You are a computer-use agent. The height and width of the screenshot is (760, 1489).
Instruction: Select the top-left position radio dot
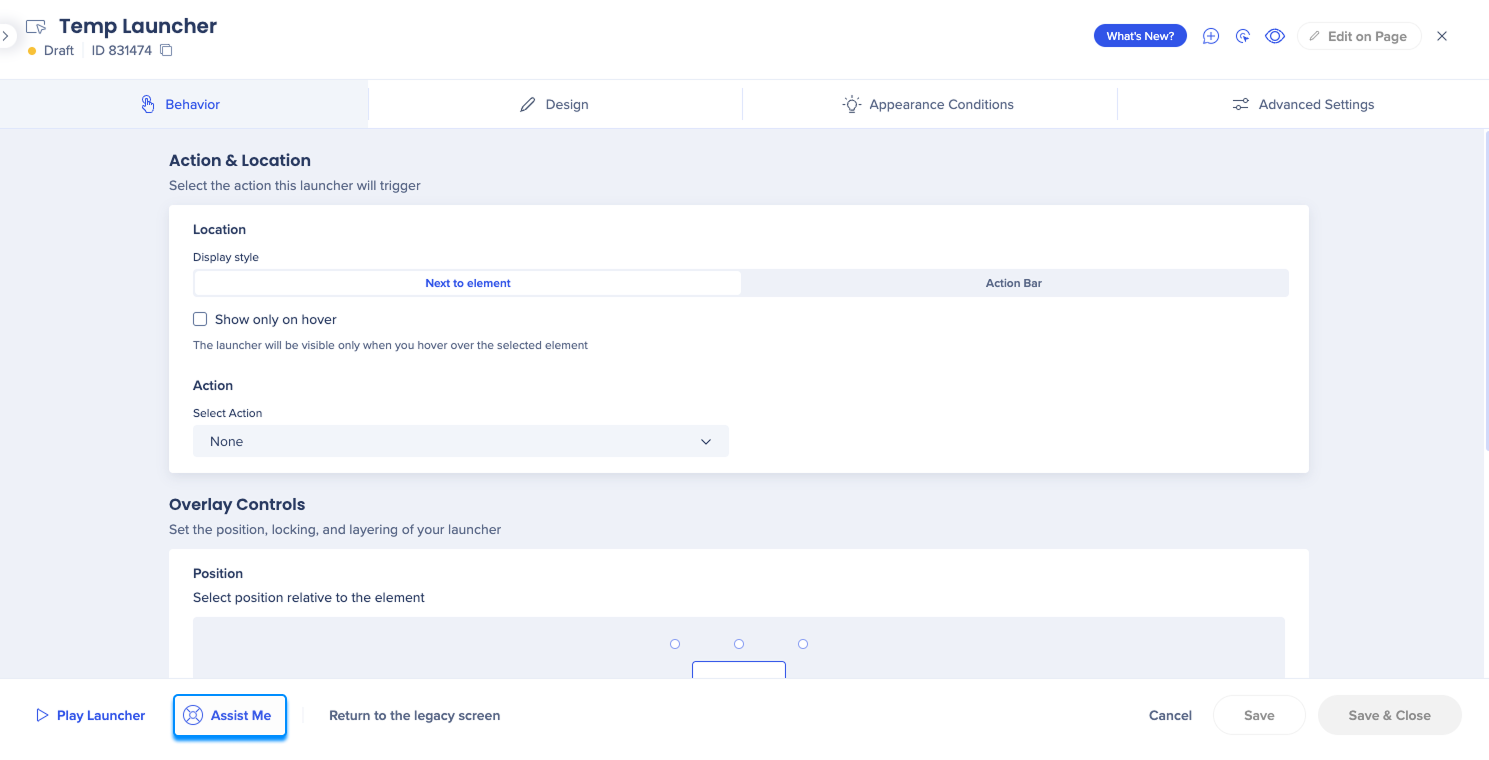click(x=675, y=644)
